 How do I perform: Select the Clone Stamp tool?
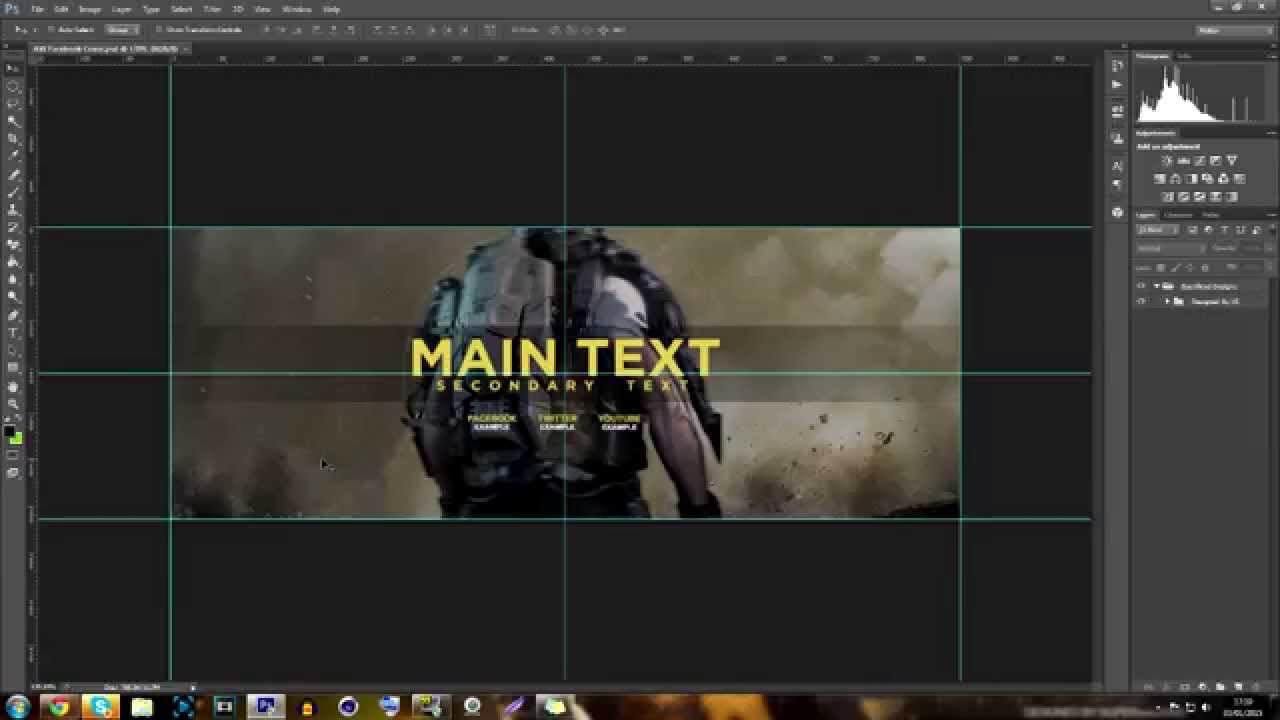[x=13, y=211]
